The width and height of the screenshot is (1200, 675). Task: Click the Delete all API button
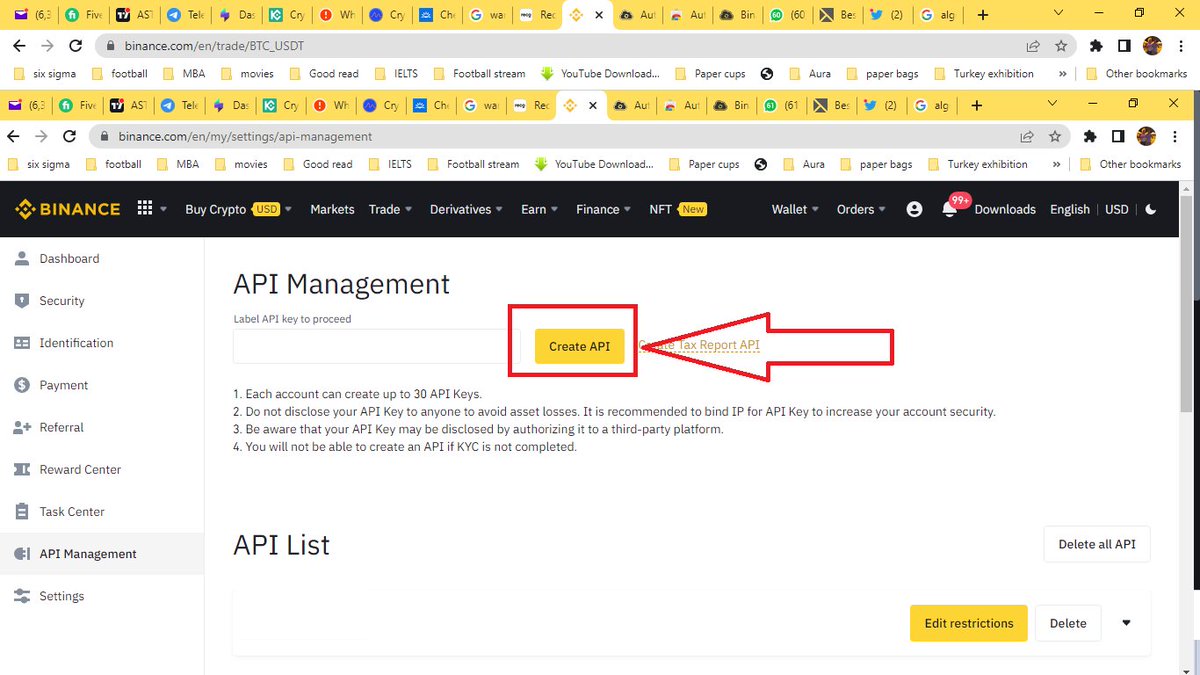tap(1097, 544)
